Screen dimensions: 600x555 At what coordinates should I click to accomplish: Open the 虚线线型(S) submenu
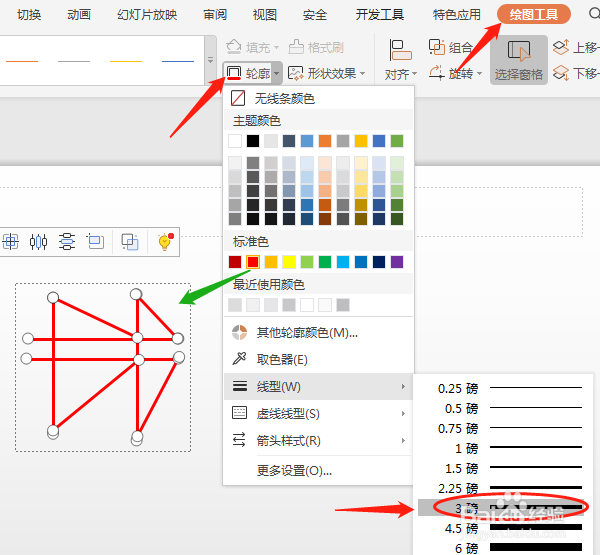click(x=318, y=413)
